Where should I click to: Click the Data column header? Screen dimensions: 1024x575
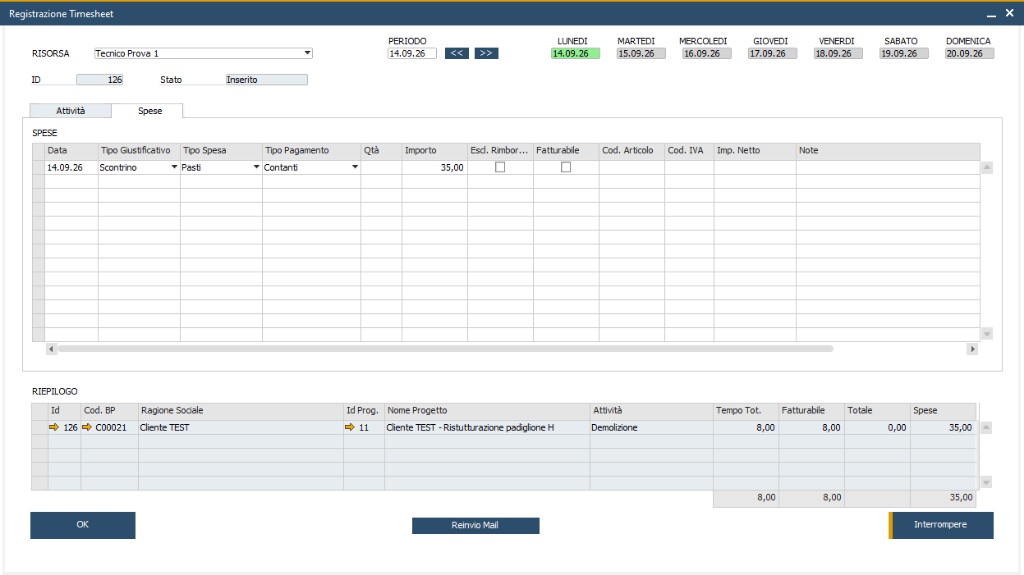(x=71, y=150)
